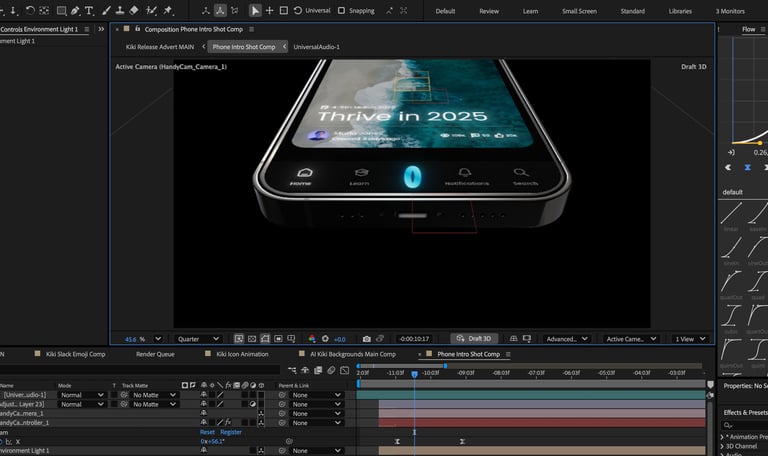
Task: Reset exposure with the aperture icon
Action: (x=325, y=338)
